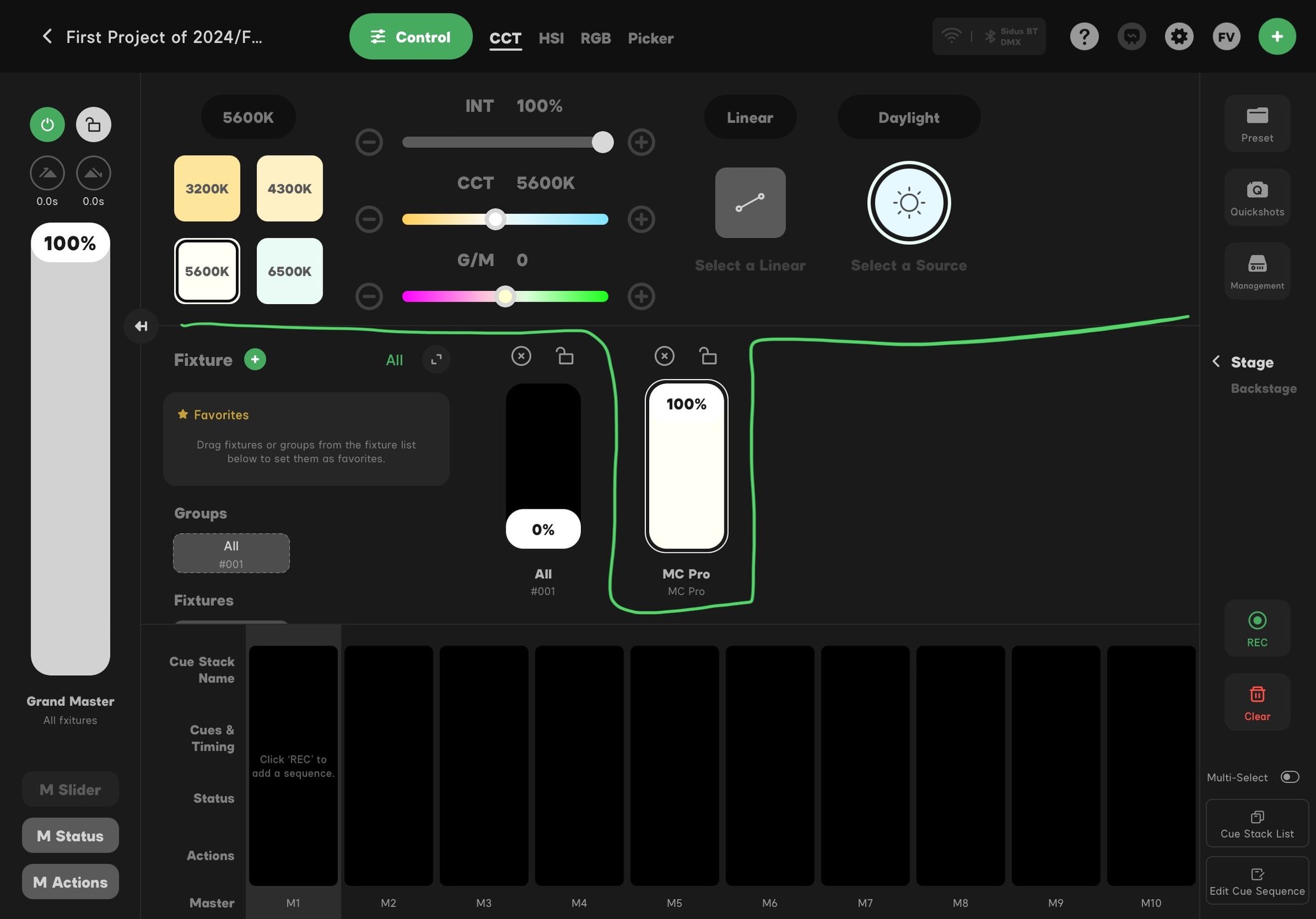Open the Select a Source picker
The image size is (1316, 919).
[x=908, y=202]
